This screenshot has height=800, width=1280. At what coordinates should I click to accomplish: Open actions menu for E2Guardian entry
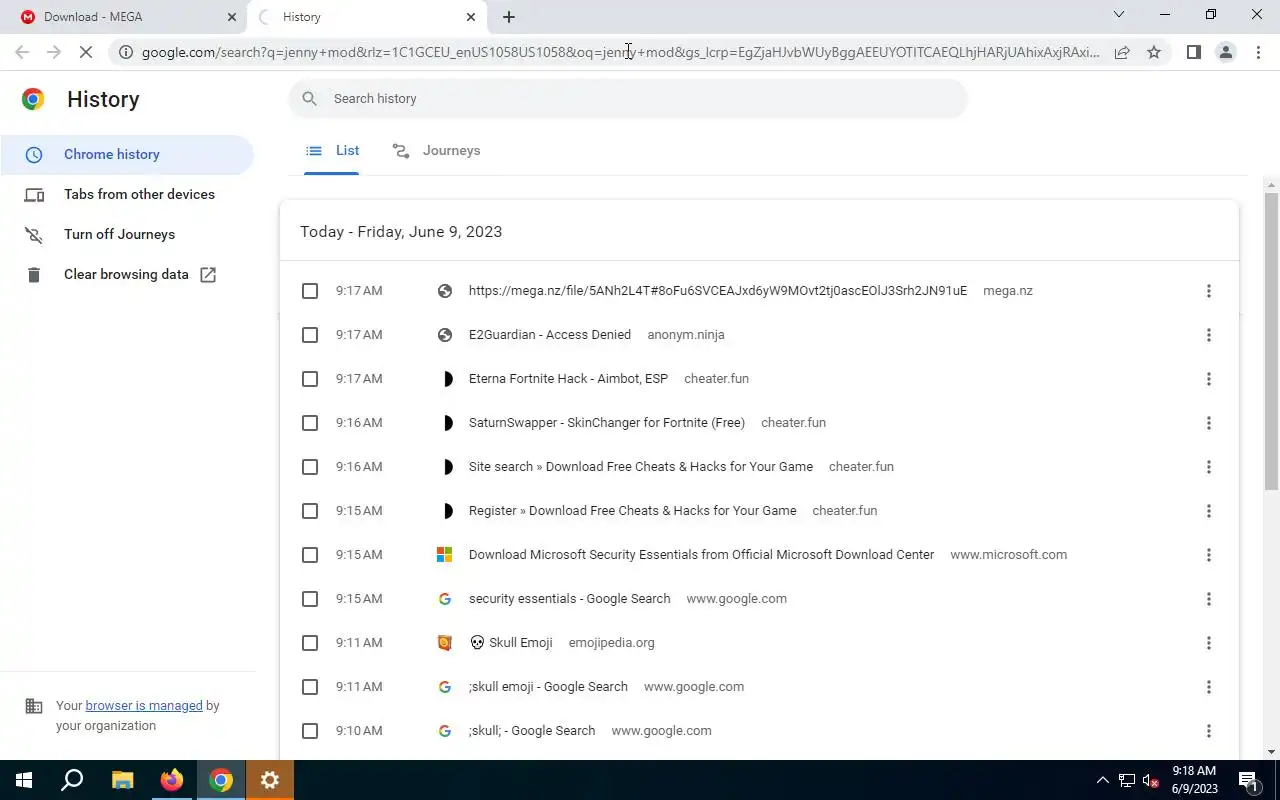point(1208,335)
